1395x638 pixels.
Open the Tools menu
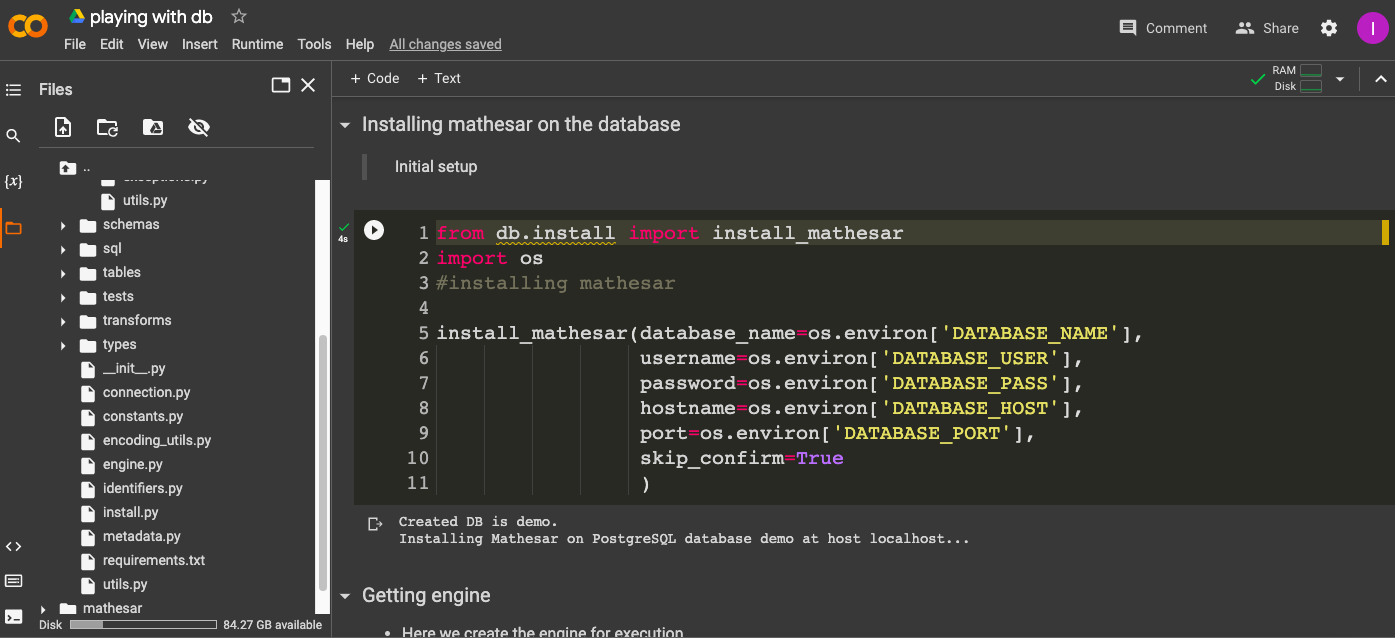tap(314, 44)
